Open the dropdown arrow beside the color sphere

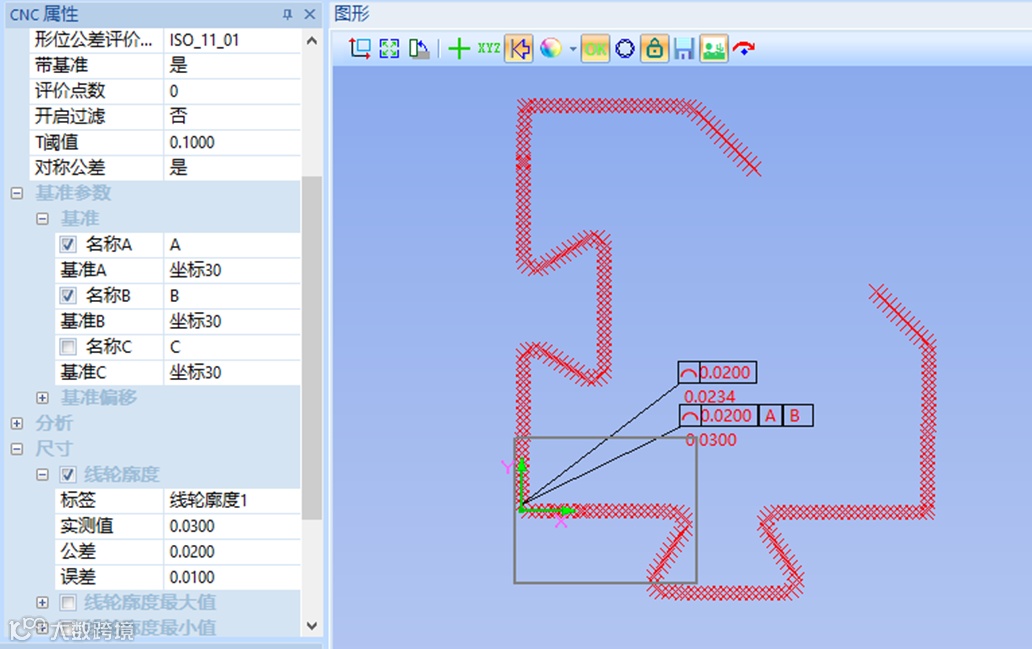tap(573, 49)
